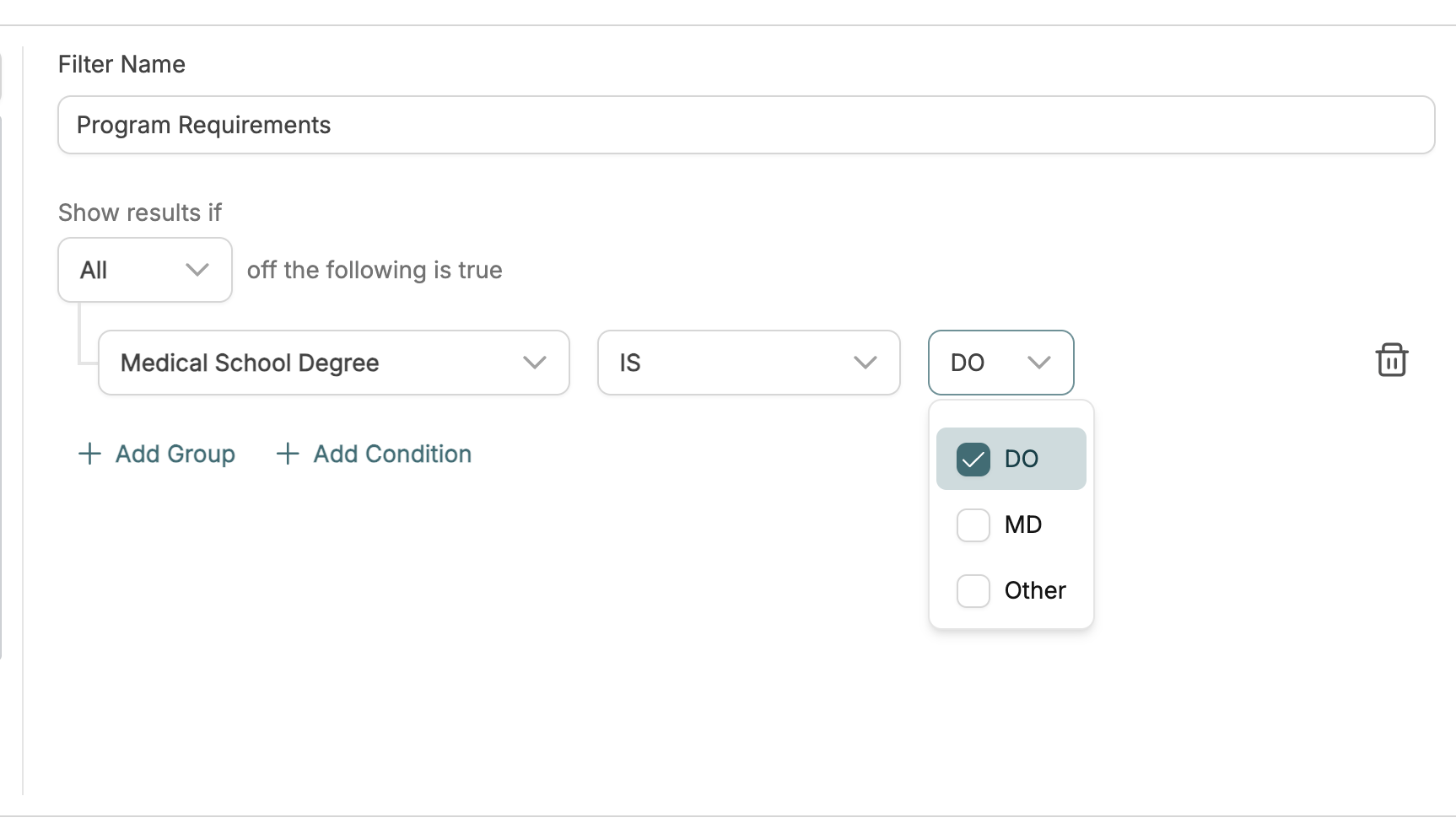
Task: Select the DO option label
Action: coord(1022,459)
